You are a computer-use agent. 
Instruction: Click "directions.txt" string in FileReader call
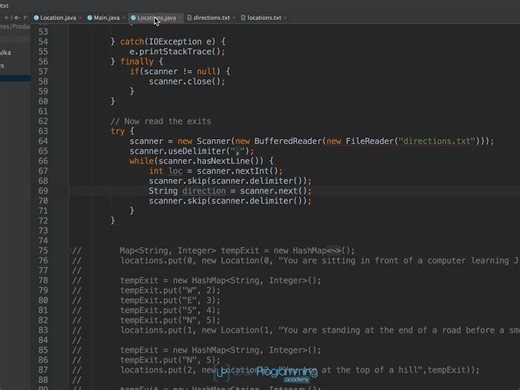[436, 141]
